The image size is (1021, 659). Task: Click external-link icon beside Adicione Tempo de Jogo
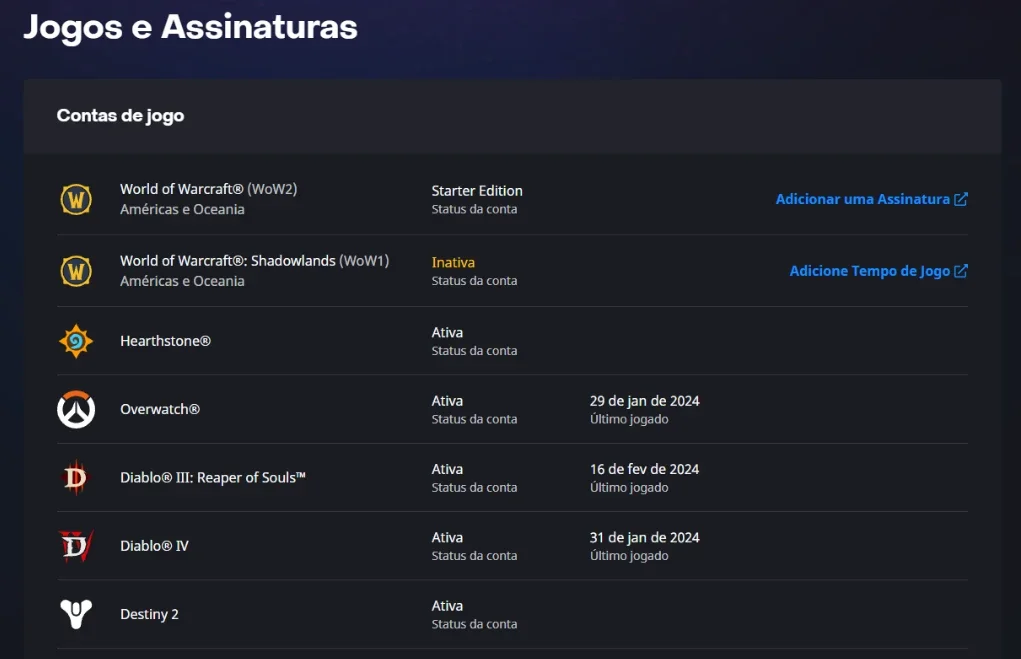tap(961, 271)
